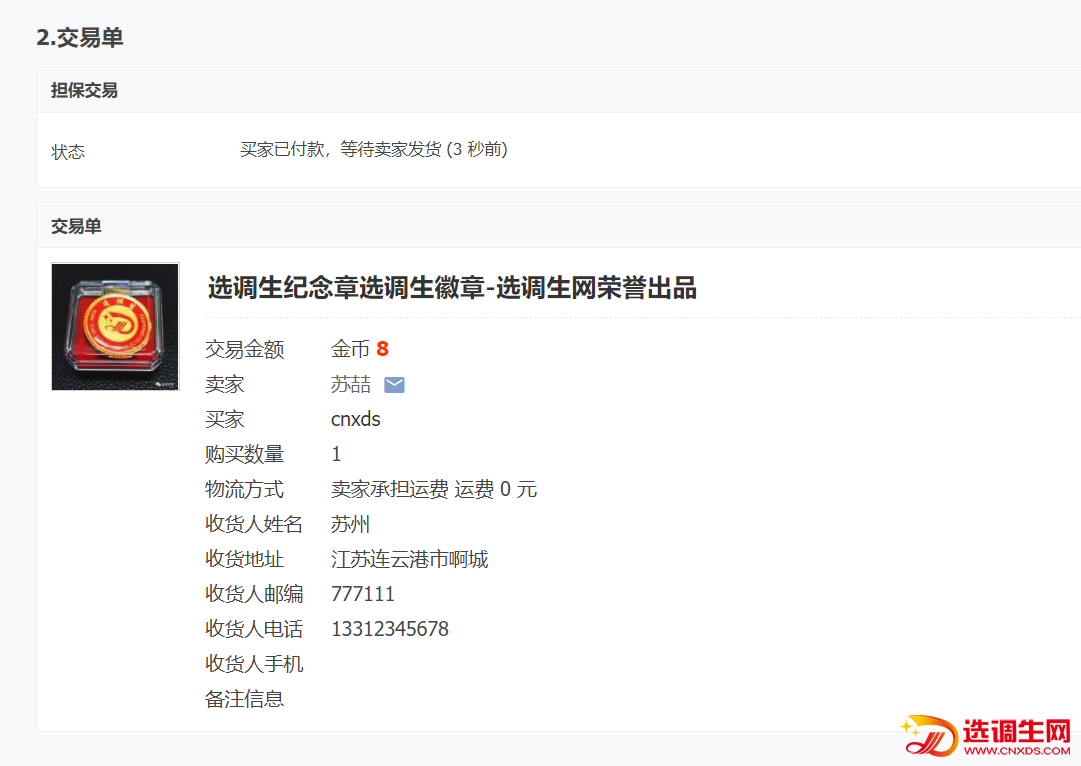Open the badge product thumbnail image
Image resolution: width=1081 pixels, height=766 pixels.
tap(115, 327)
